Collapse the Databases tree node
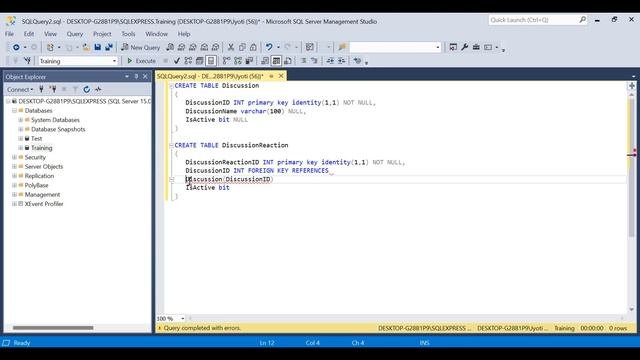Viewport: 640px width, 360px height. (x=14, y=111)
